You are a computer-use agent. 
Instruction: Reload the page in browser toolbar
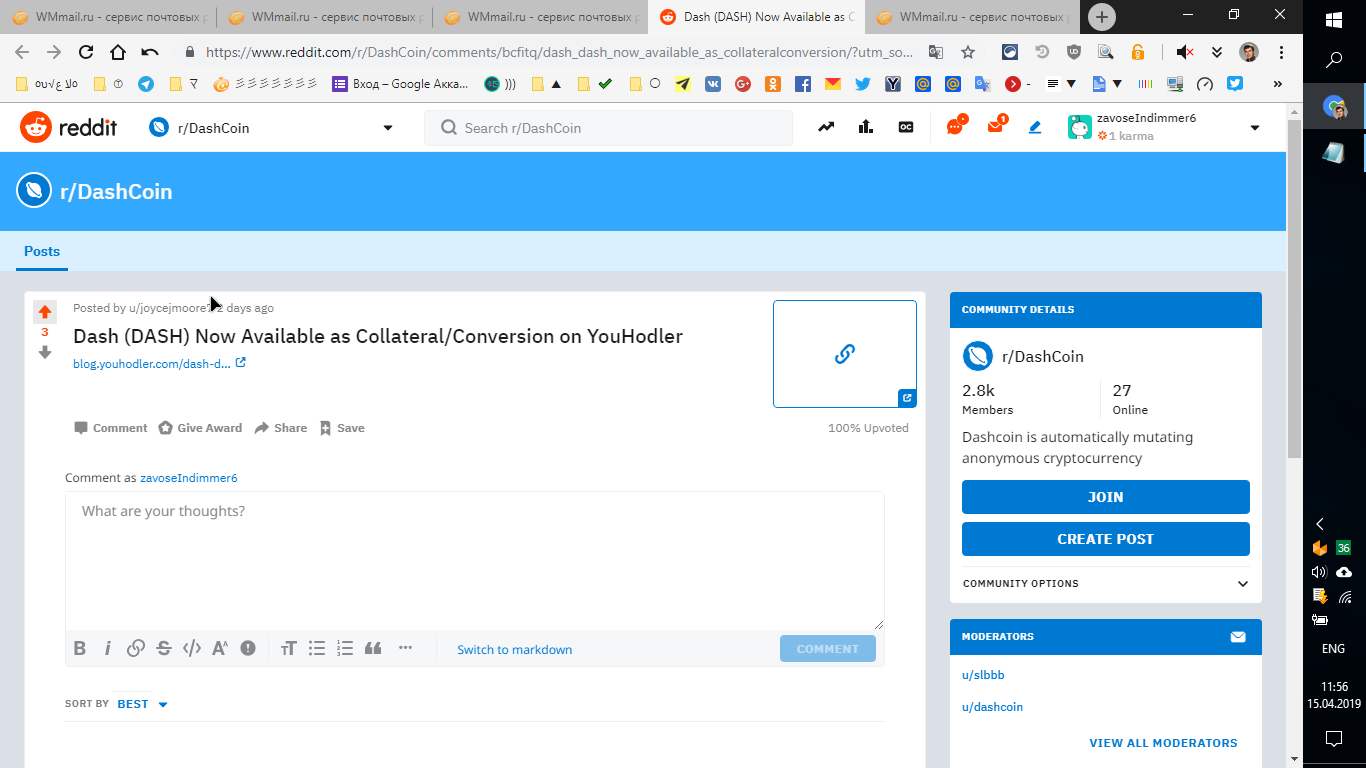pyautogui.click(x=86, y=52)
